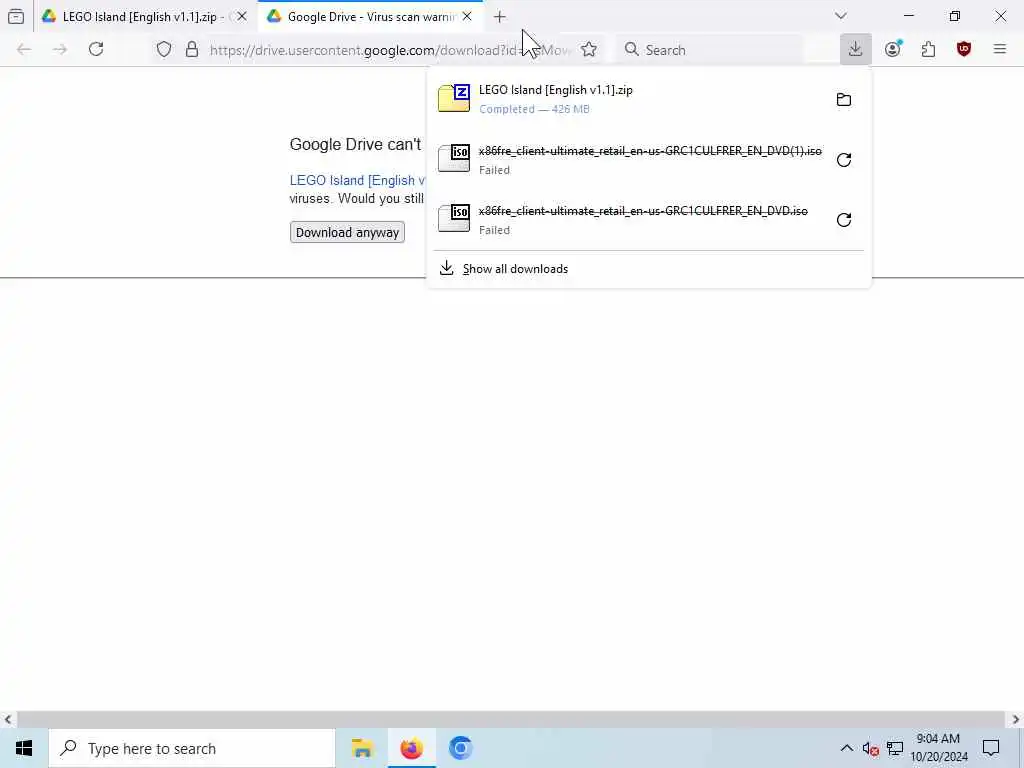
Task: Go forward to next page
Action: [60, 50]
